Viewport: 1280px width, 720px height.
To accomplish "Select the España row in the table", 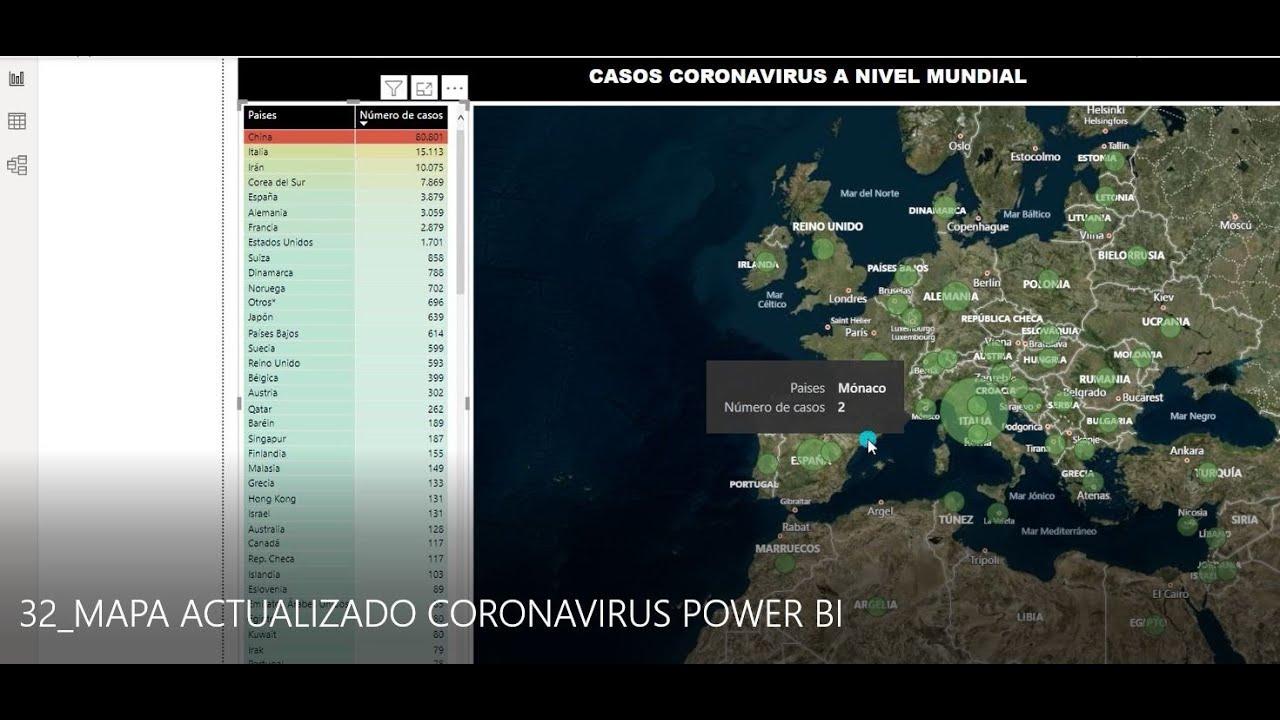I will (x=346, y=197).
